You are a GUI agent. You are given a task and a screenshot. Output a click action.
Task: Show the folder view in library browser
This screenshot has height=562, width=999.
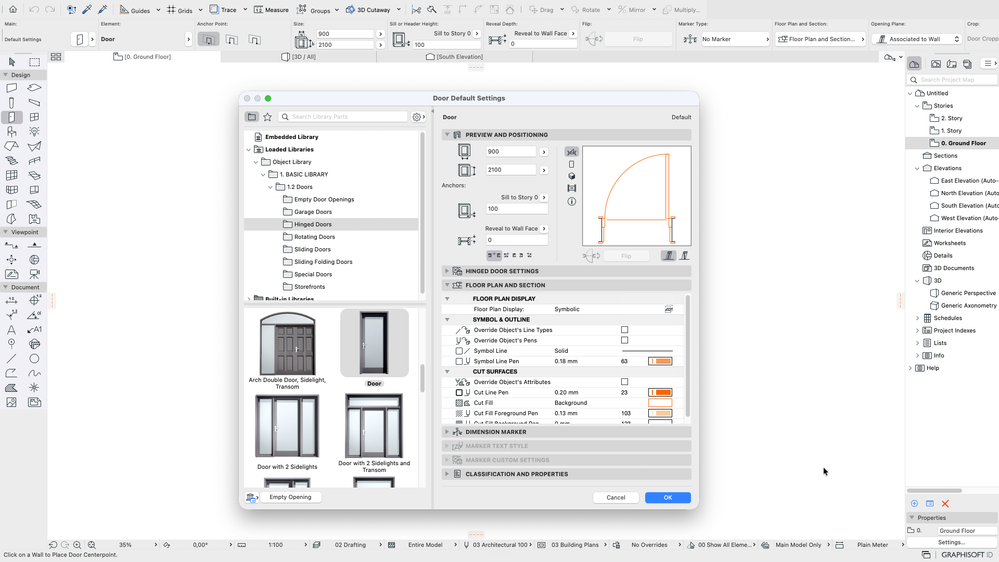click(252, 117)
